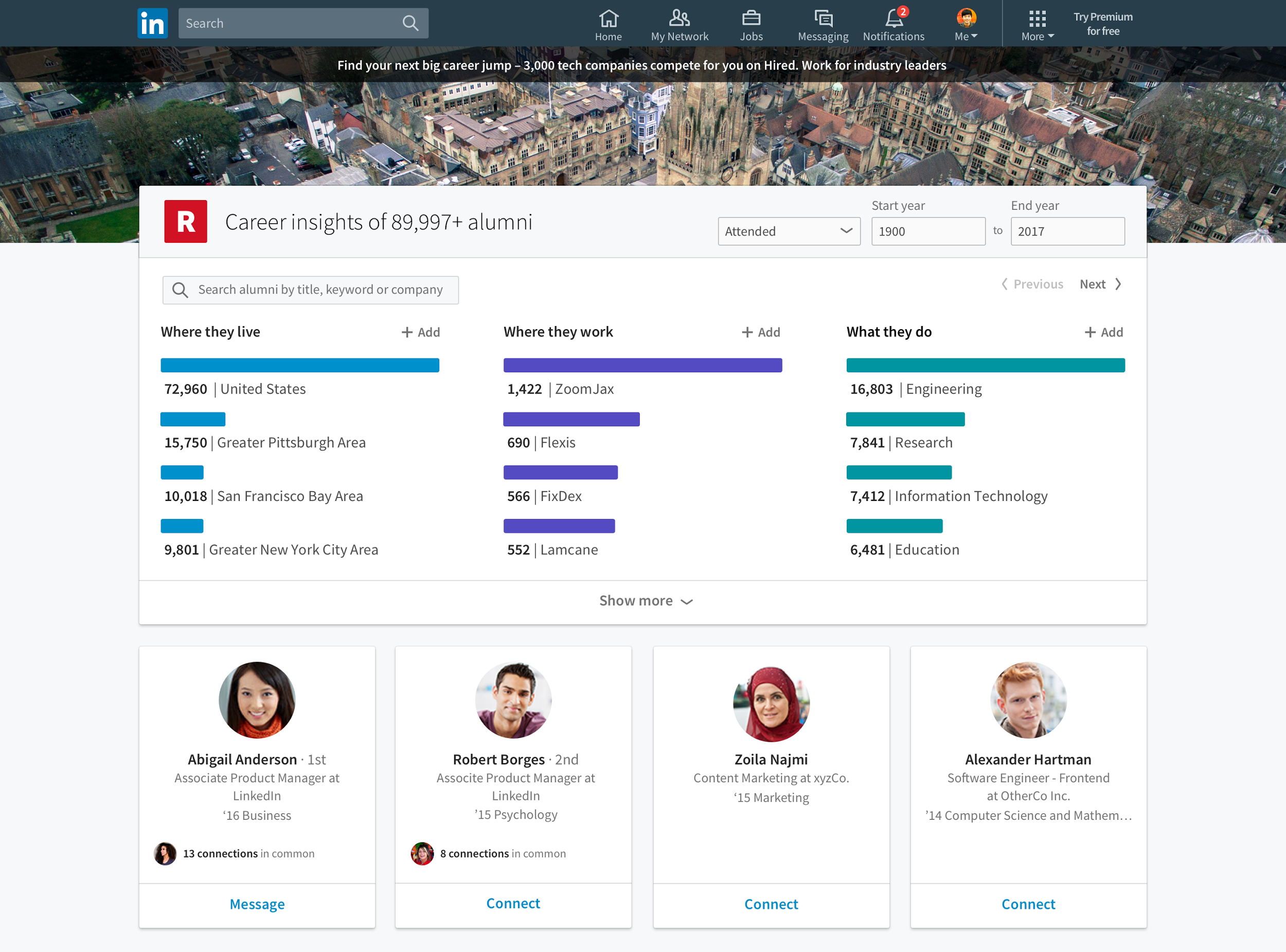Select the ZoomJax purple bar
This screenshot has width=1286, height=952.
coord(642,365)
